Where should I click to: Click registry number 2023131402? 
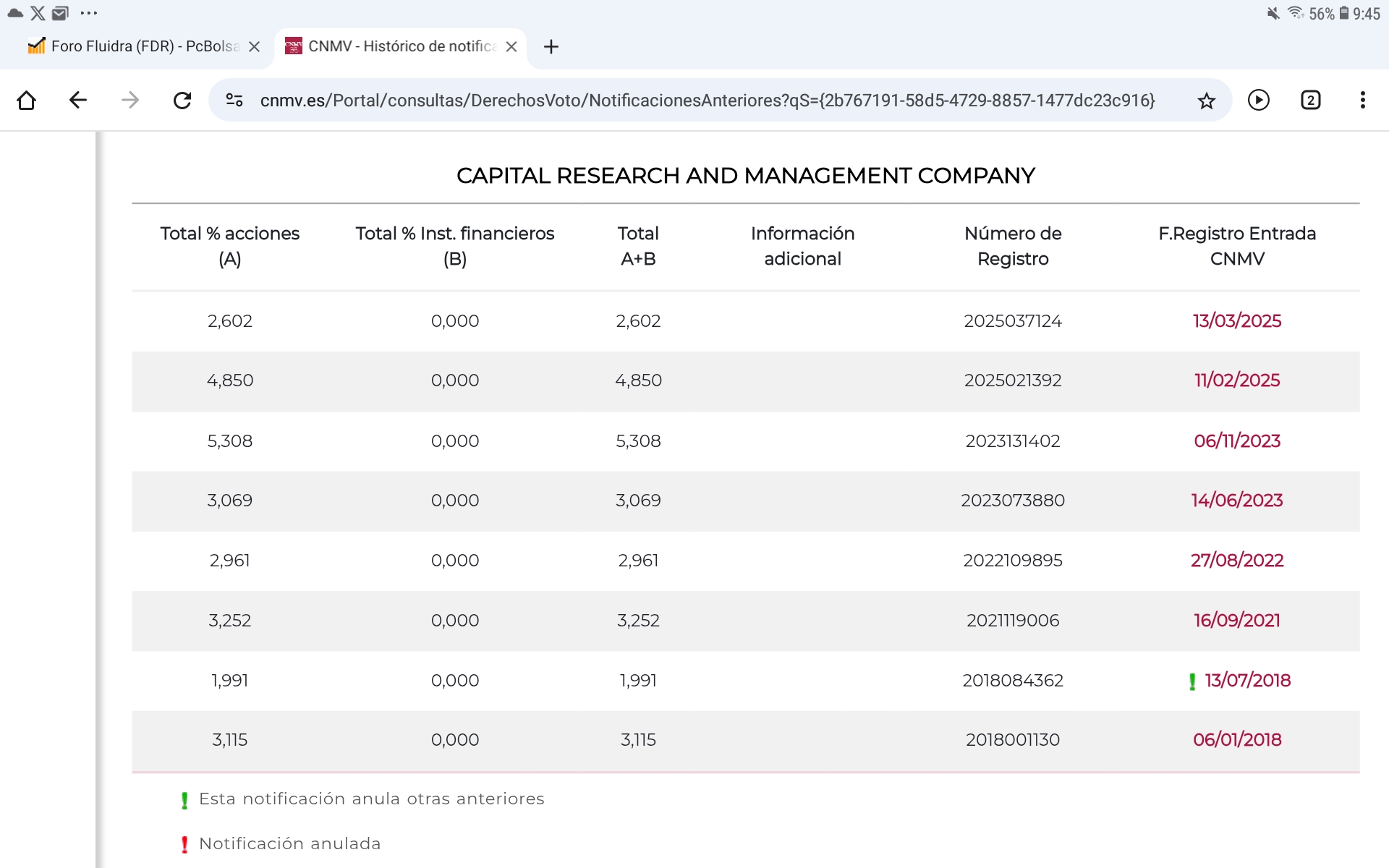point(1013,441)
